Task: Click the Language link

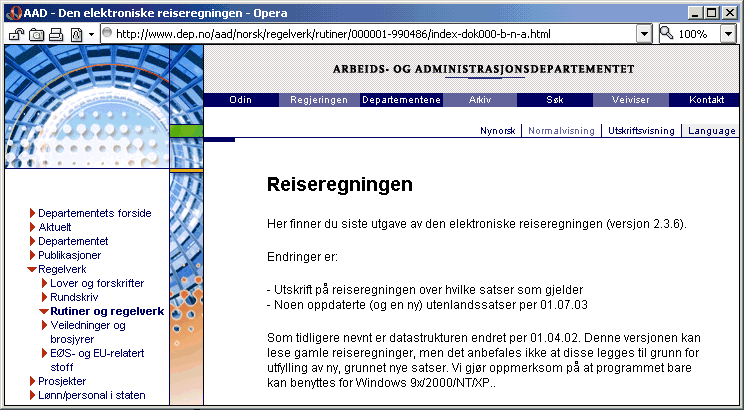Action: (x=712, y=131)
